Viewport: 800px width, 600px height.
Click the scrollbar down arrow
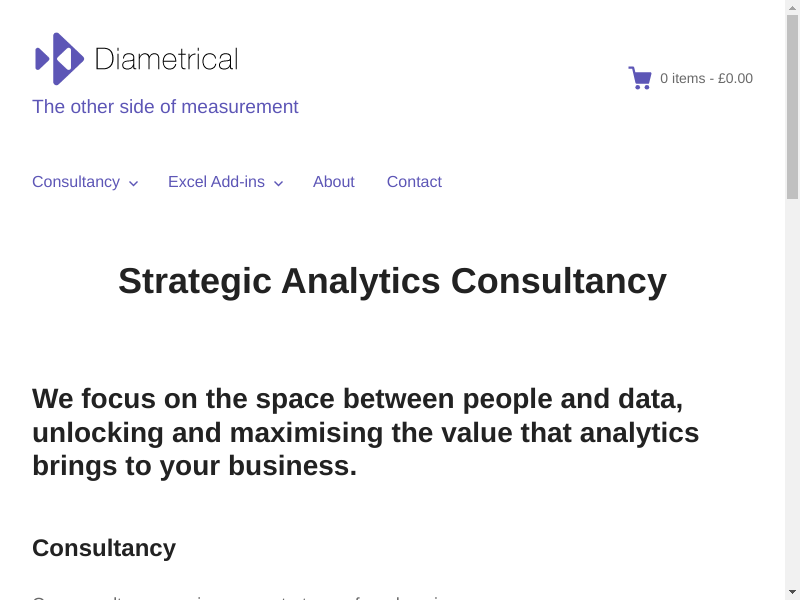click(x=792, y=592)
